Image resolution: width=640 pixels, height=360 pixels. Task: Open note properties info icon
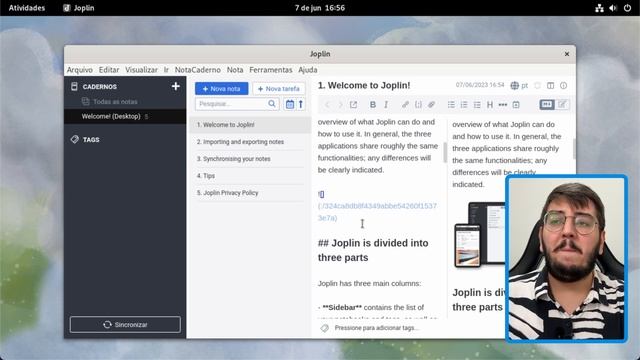click(x=564, y=85)
